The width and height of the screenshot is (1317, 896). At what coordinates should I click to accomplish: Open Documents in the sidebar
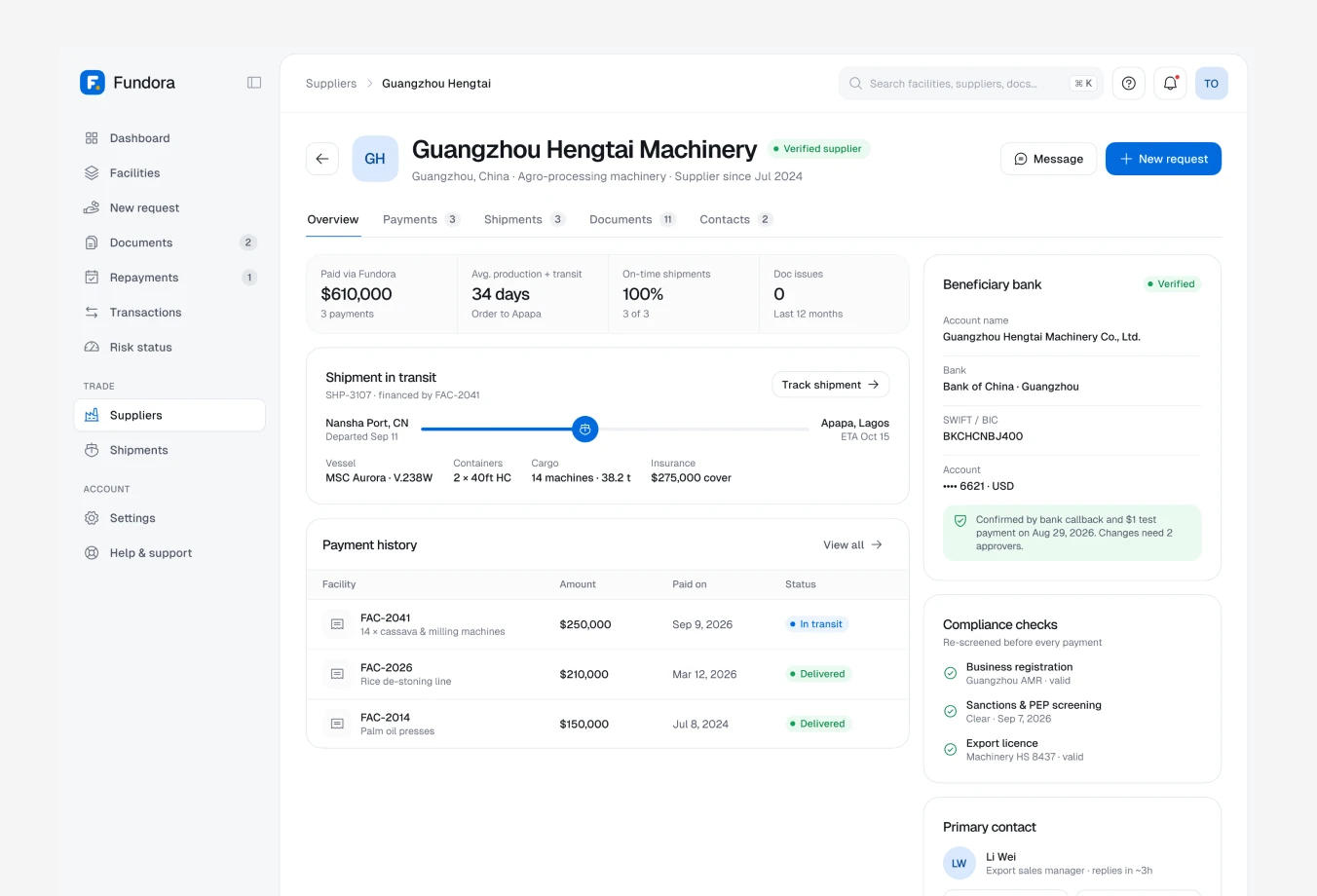[169, 243]
